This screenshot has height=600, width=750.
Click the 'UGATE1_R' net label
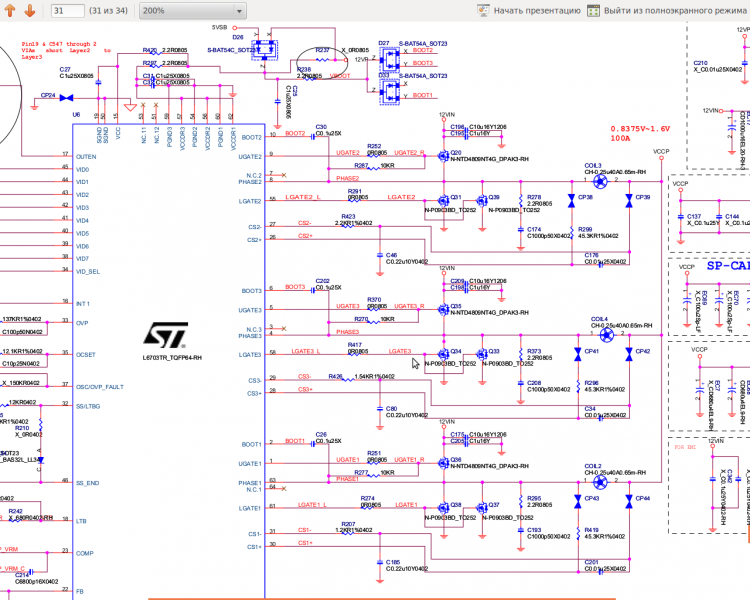(x=409, y=460)
